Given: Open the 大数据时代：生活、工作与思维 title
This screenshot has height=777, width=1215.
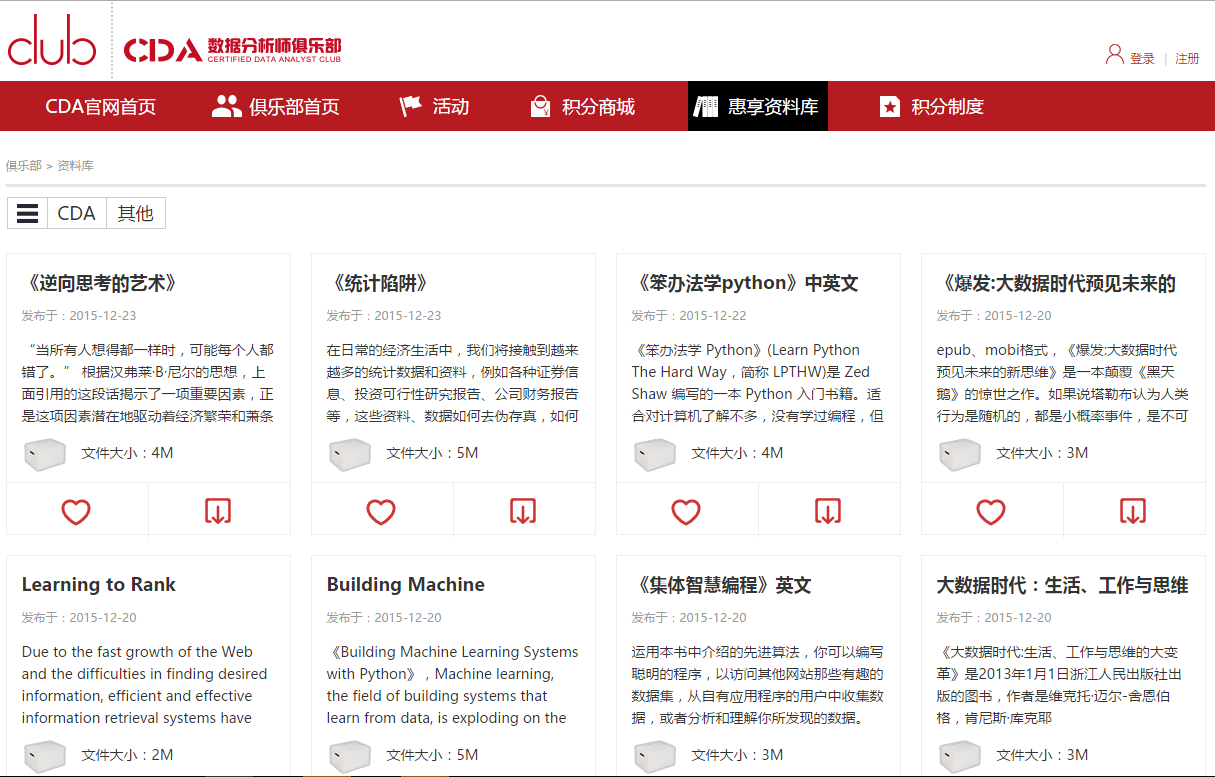Looking at the screenshot, I should pos(1062,585).
